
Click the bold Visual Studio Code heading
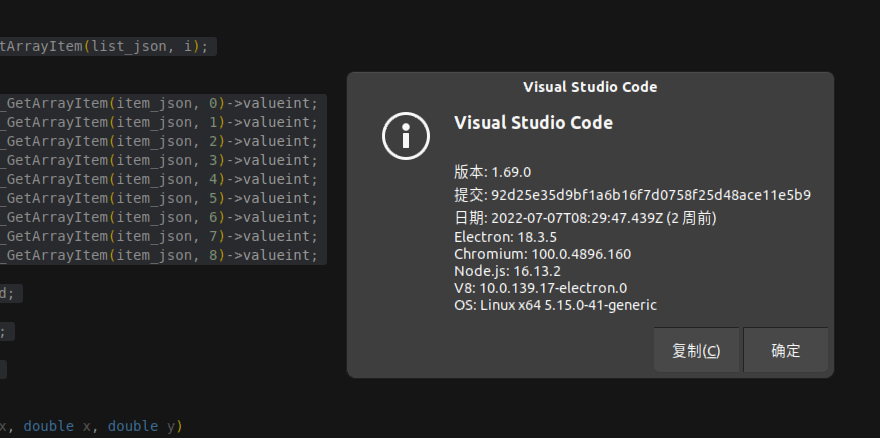point(533,122)
